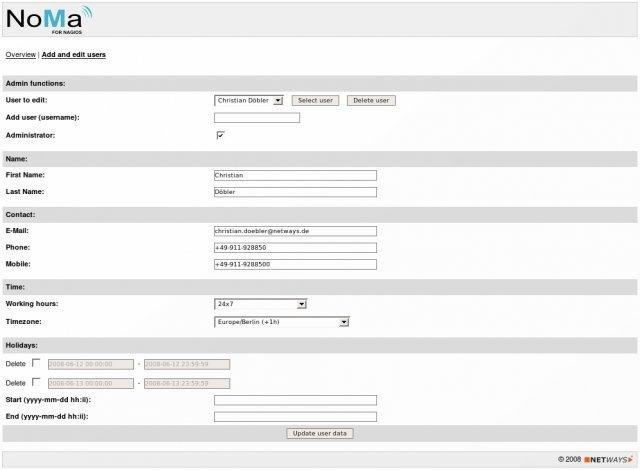Click disabled field 2008-06-12 00:00:00
The width and height of the screenshot is (640, 470).
pos(91,364)
